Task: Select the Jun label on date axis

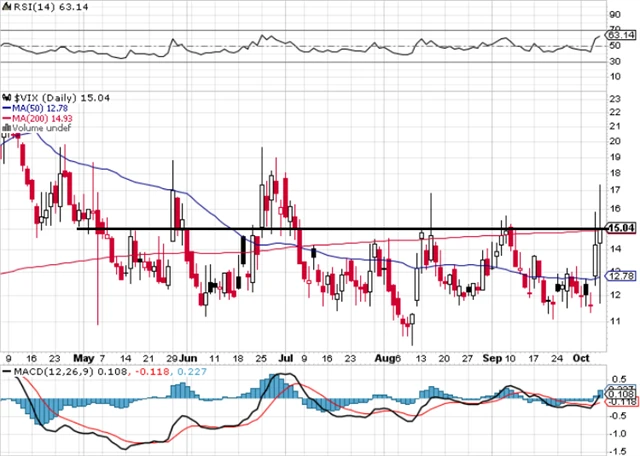Action: pyautogui.click(x=189, y=356)
